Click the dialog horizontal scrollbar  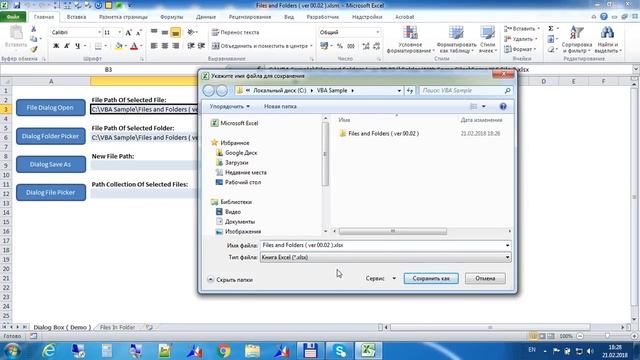coord(393,231)
